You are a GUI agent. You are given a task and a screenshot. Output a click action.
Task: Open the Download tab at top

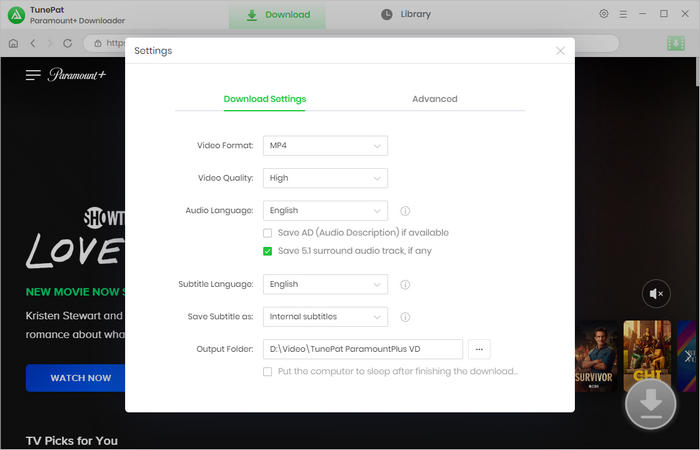tap(277, 15)
